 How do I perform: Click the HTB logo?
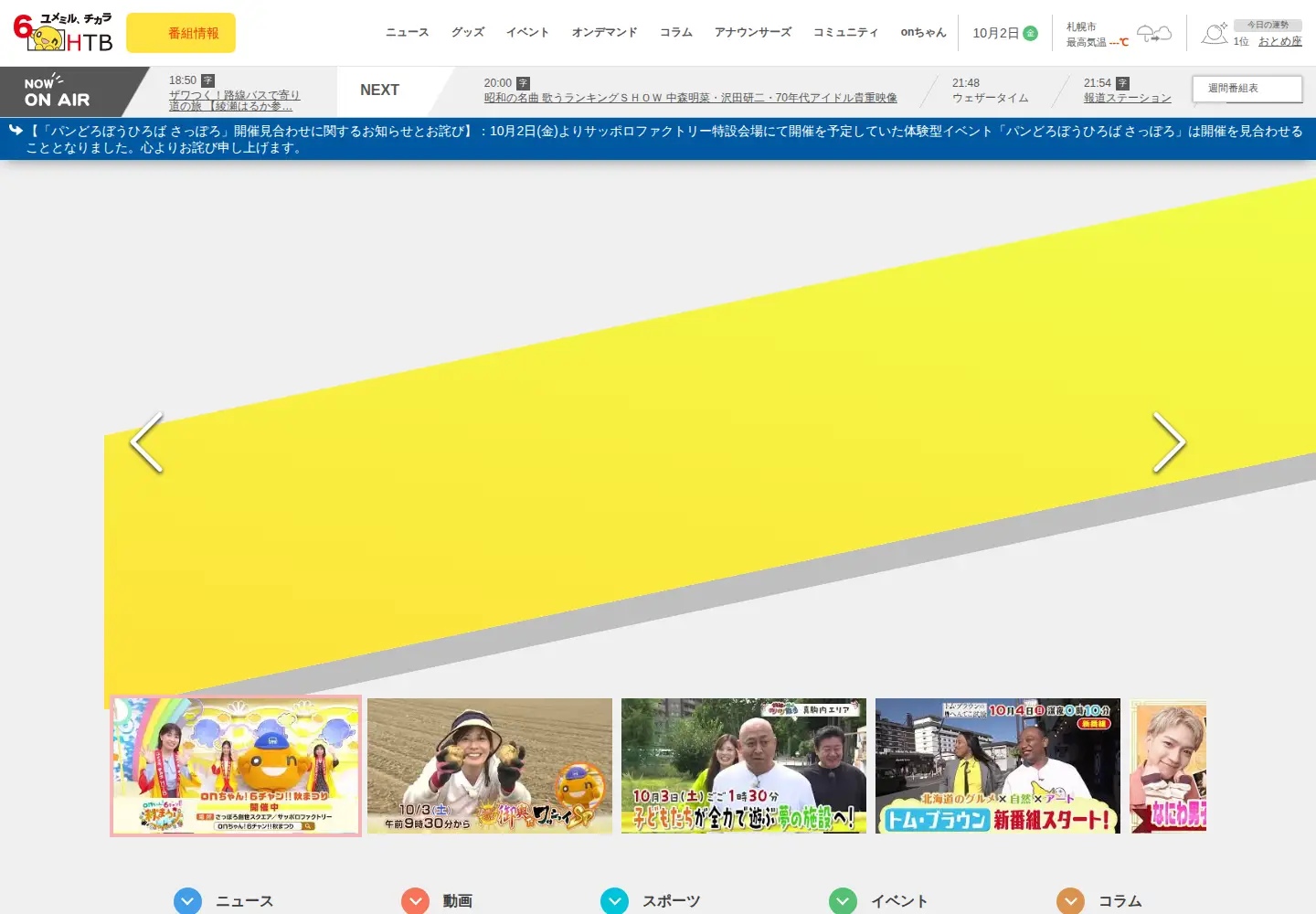click(63, 33)
